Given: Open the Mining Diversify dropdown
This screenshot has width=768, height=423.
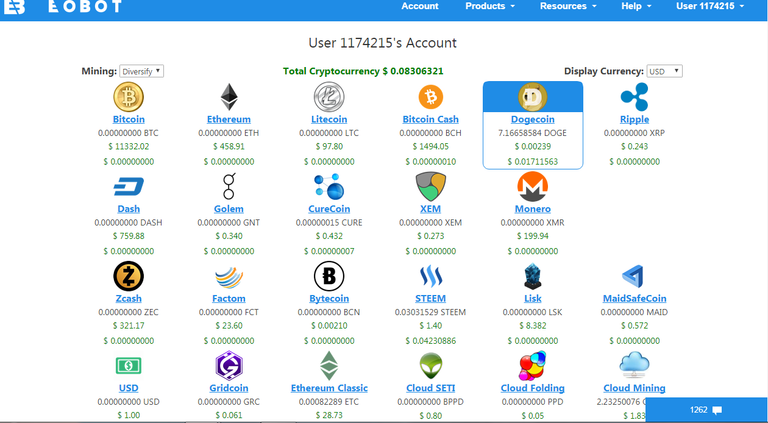Looking at the screenshot, I should point(142,71).
